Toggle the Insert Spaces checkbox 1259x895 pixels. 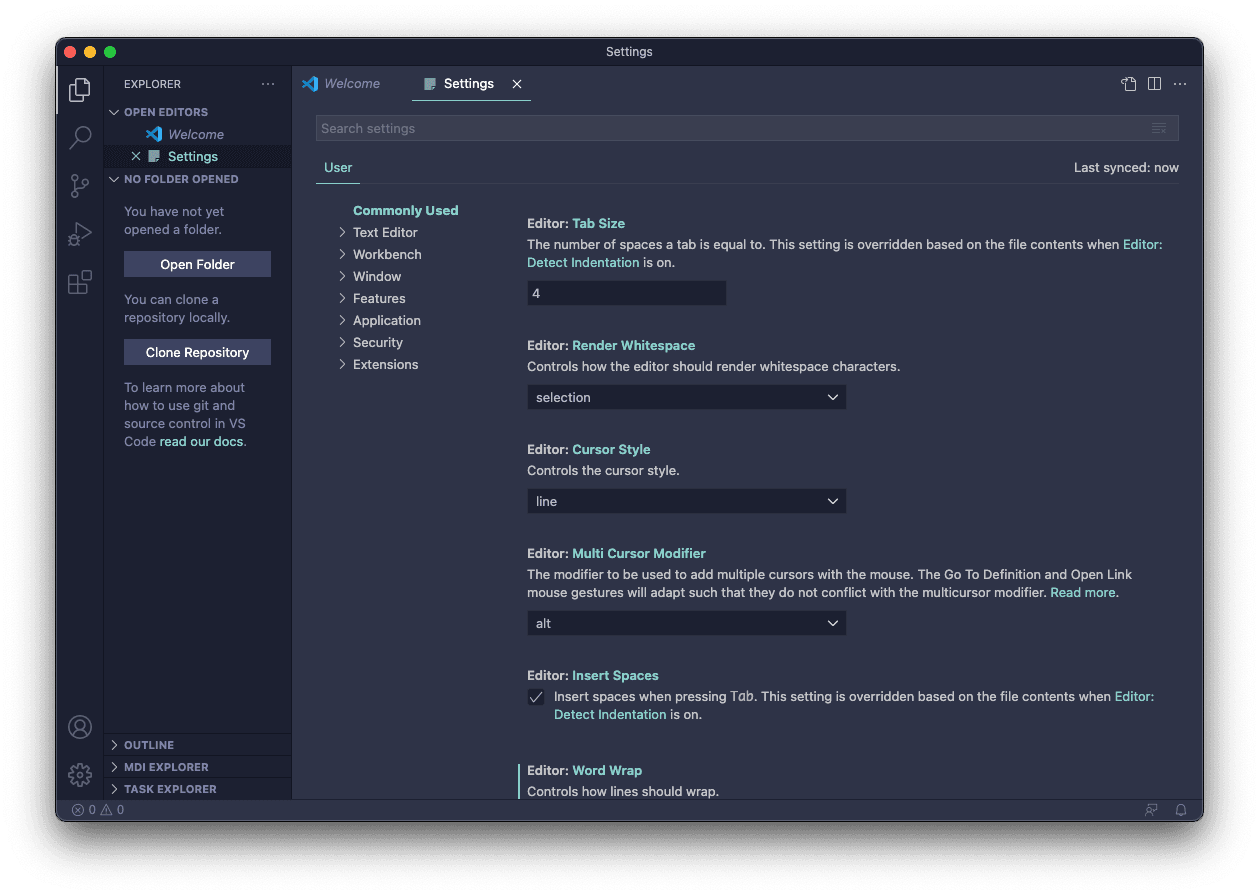pos(536,697)
